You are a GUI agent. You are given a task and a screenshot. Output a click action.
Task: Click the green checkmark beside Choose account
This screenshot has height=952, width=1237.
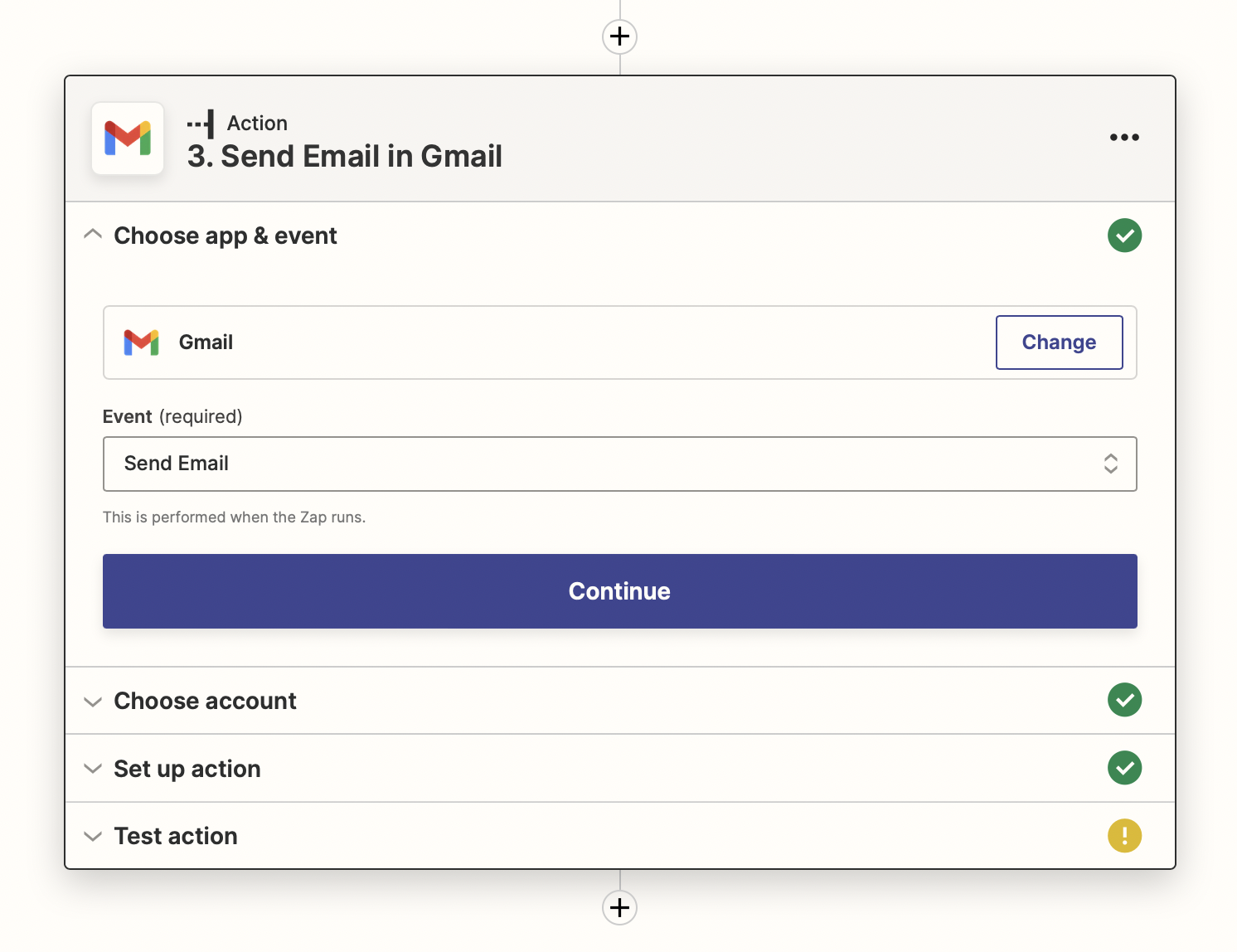[x=1124, y=701]
